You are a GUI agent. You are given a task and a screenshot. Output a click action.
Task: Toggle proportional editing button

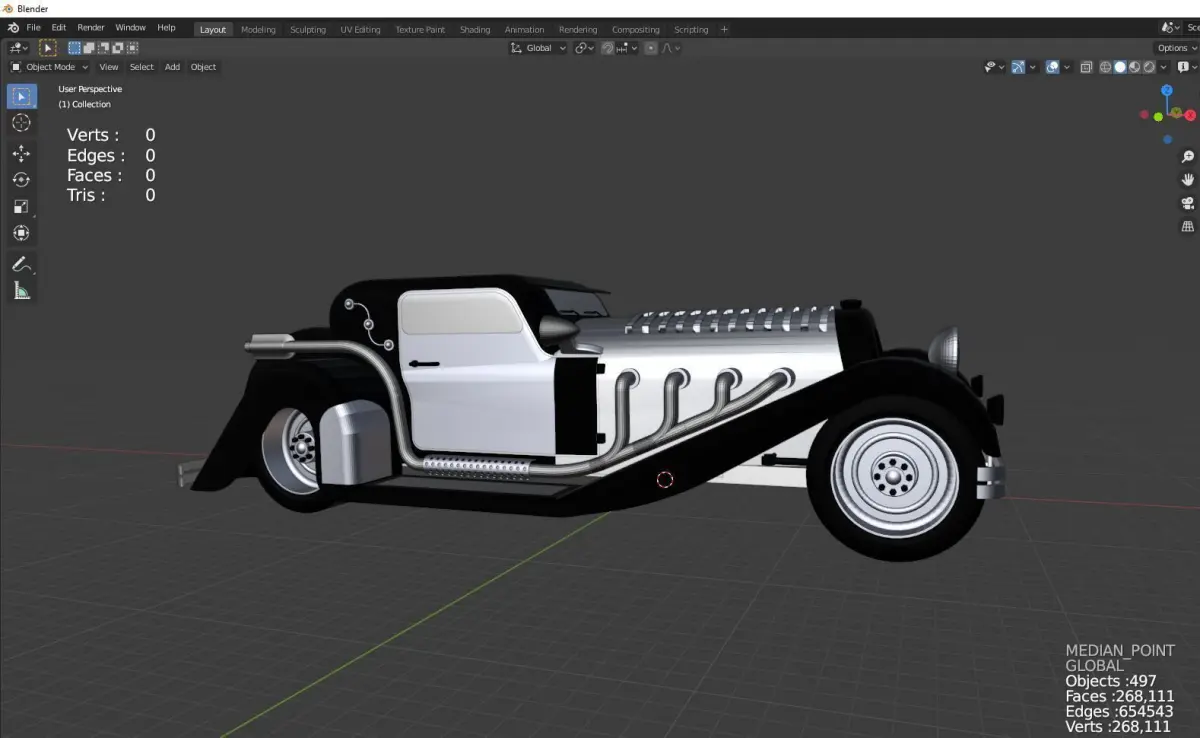651,48
